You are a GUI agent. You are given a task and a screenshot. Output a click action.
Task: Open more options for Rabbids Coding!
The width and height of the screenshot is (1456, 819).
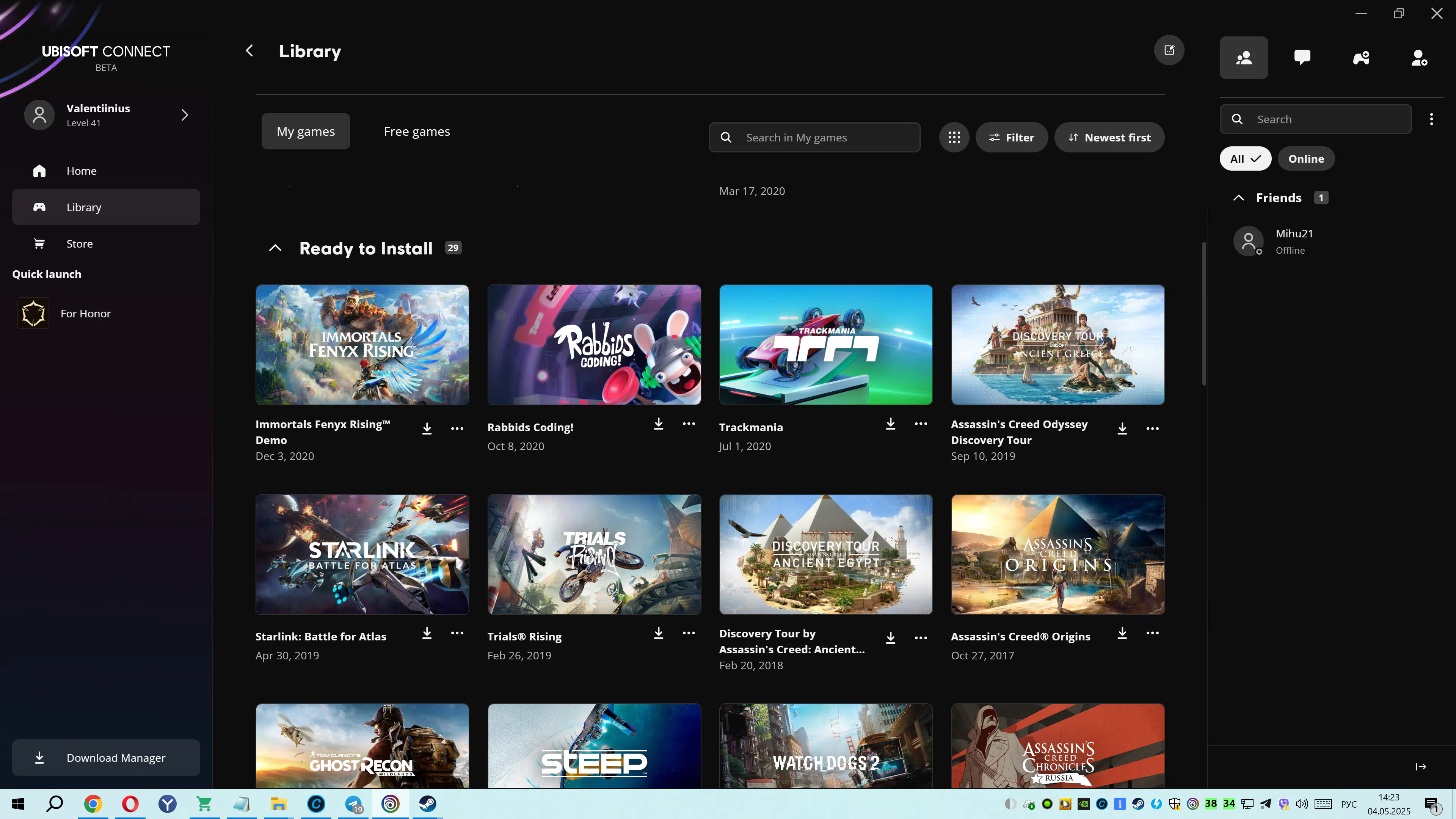689,424
